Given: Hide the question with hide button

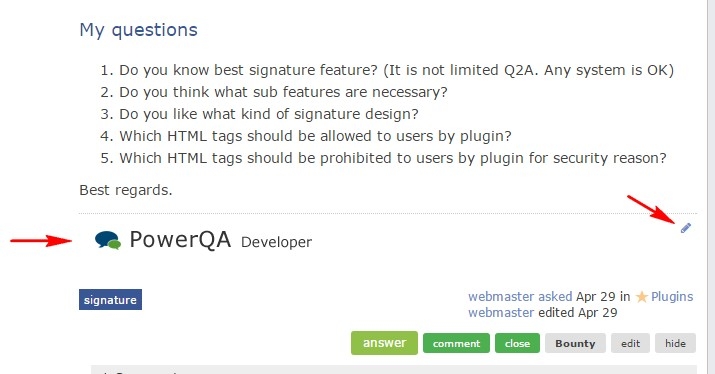Looking at the screenshot, I should [675, 343].
